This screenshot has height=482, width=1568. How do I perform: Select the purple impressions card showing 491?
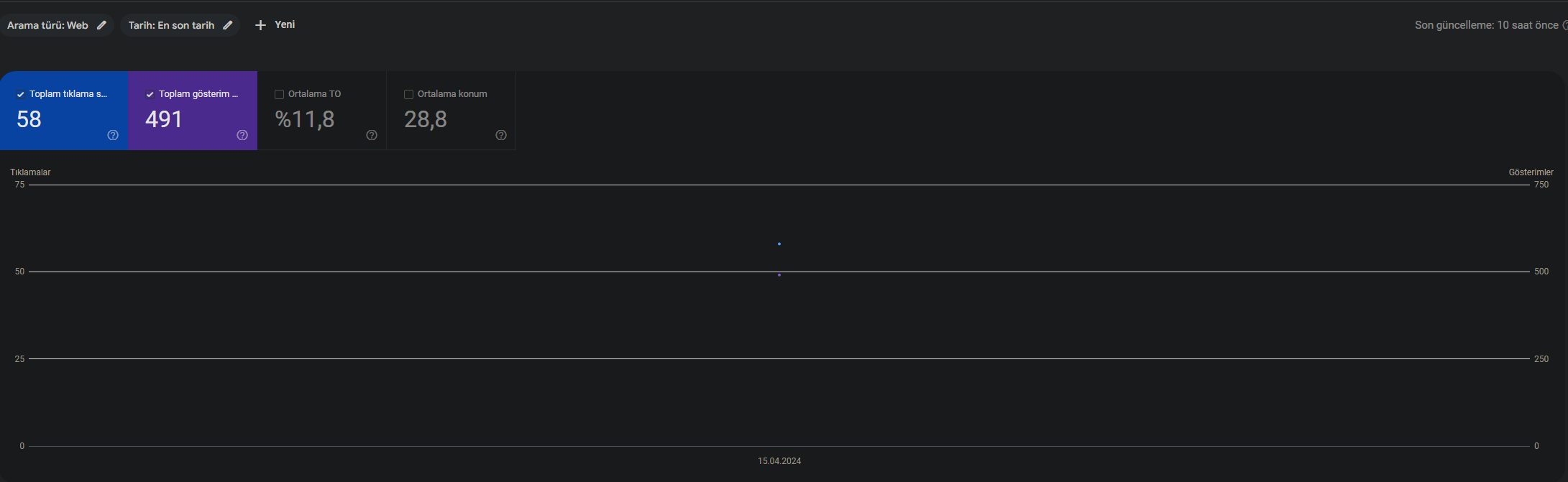[x=193, y=111]
